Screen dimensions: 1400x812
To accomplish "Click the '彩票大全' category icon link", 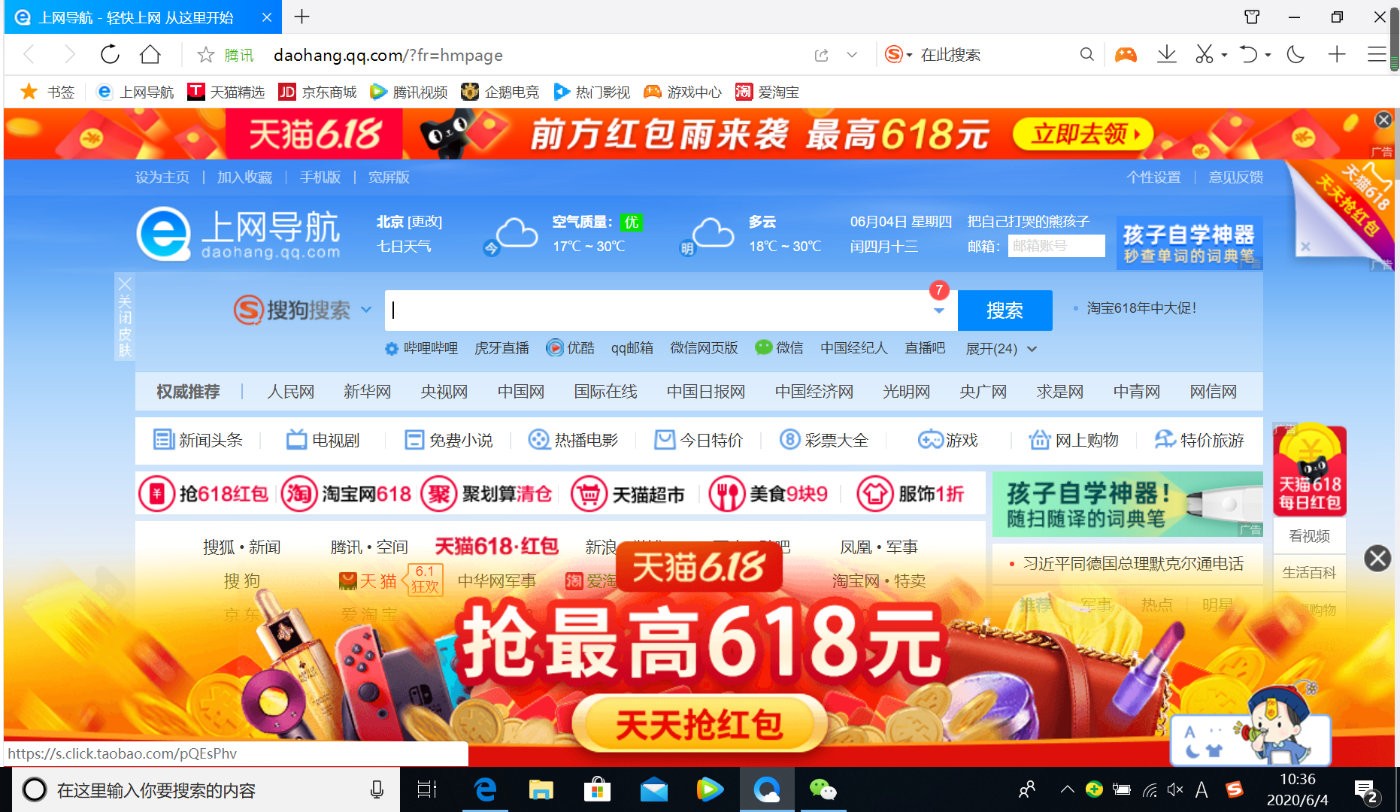I will pos(825,440).
